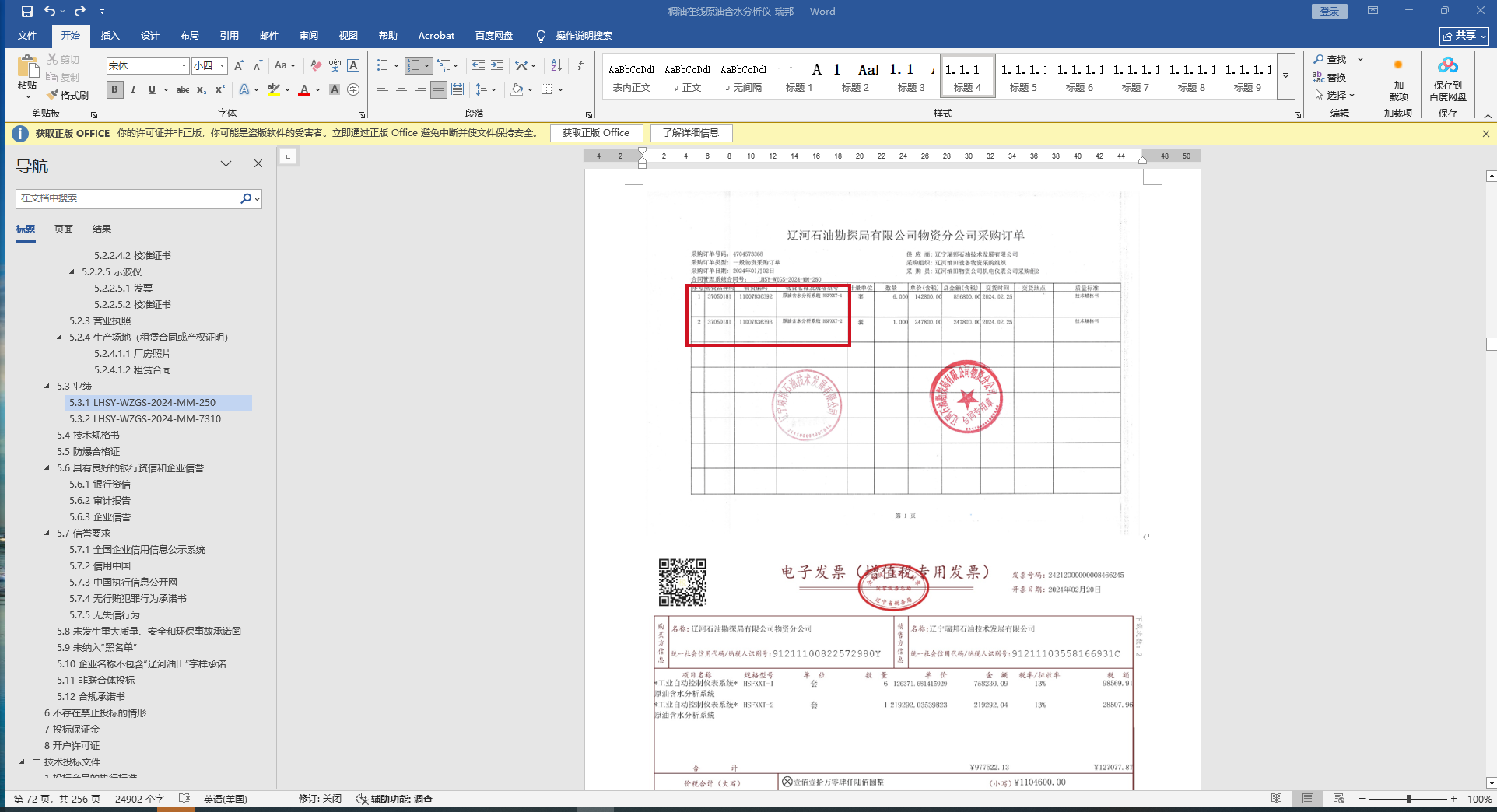
Task: Apply a character border with the boxed A icon
Action: tap(353, 66)
